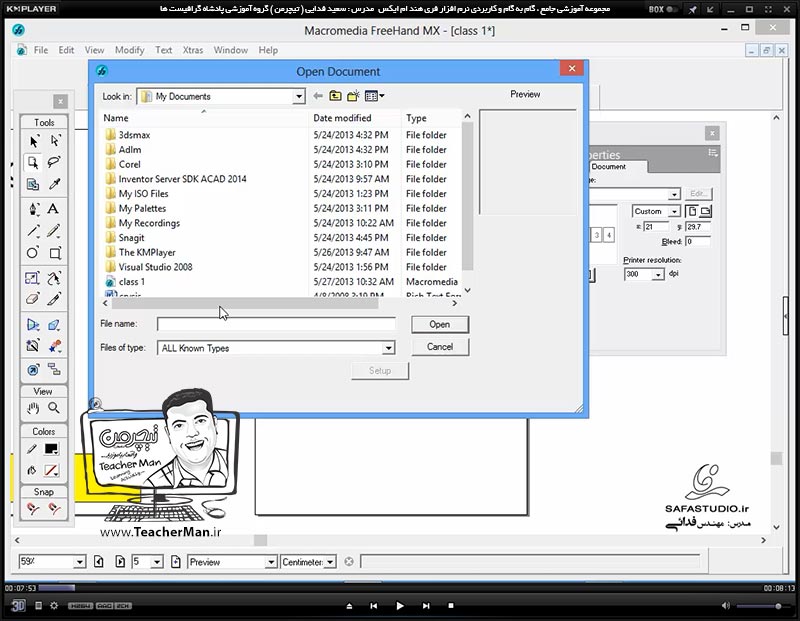Viewport: 800px width, 621px height.
Task: Select portrait page orientation
Action: (692, 211)
